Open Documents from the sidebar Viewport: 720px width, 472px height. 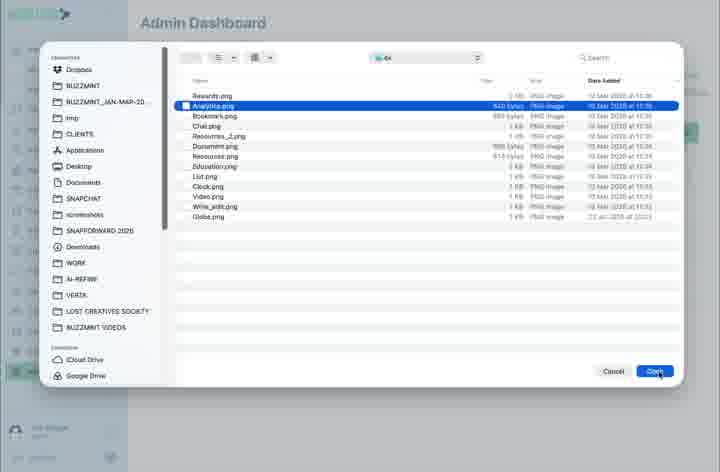(76, 182)
